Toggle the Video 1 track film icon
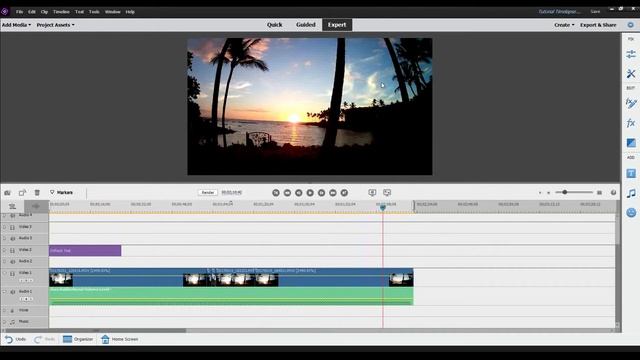The width and height of the screenshot is (640, 360). coord(12,273)
